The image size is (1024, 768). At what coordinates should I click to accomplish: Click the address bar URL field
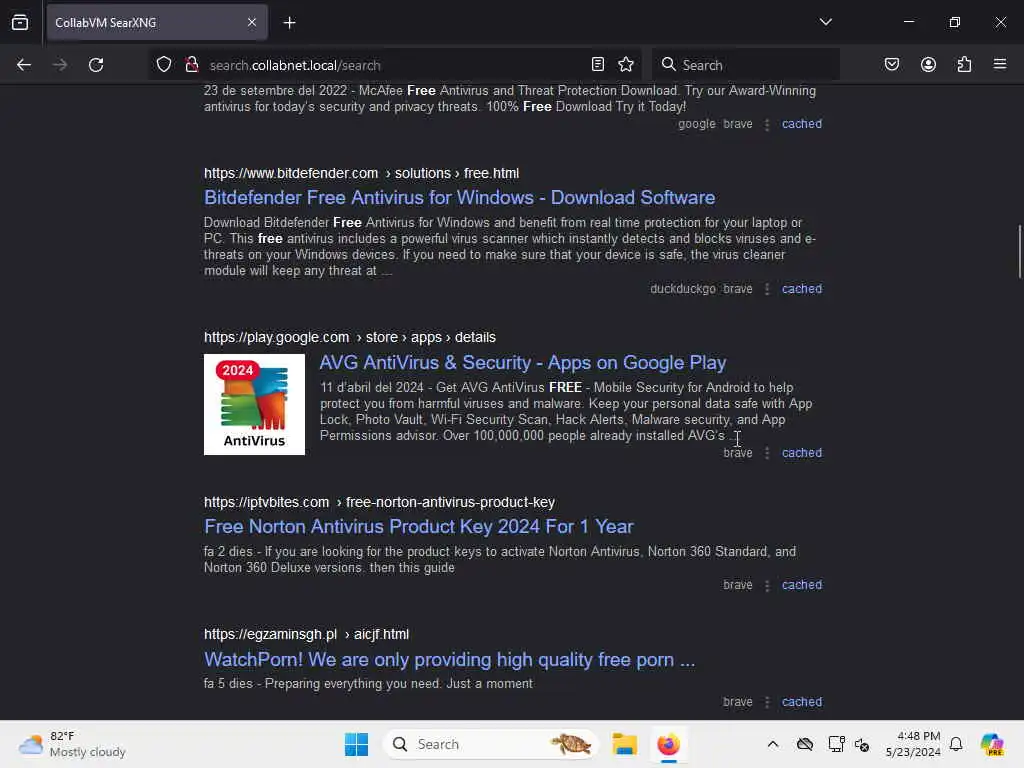click(x=394, y=65)
